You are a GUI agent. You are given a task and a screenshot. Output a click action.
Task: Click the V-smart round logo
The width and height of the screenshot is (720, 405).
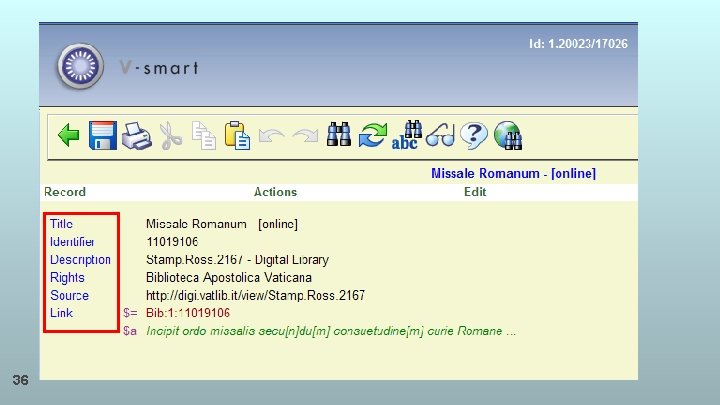tap(80, 66)
